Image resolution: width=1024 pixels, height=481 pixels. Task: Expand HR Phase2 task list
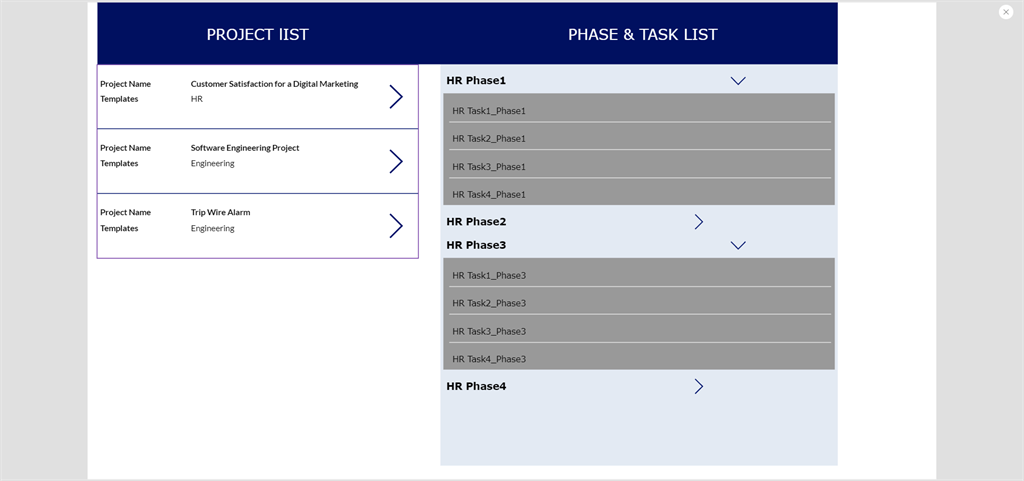pyautogui.click(x=699, y=222)
